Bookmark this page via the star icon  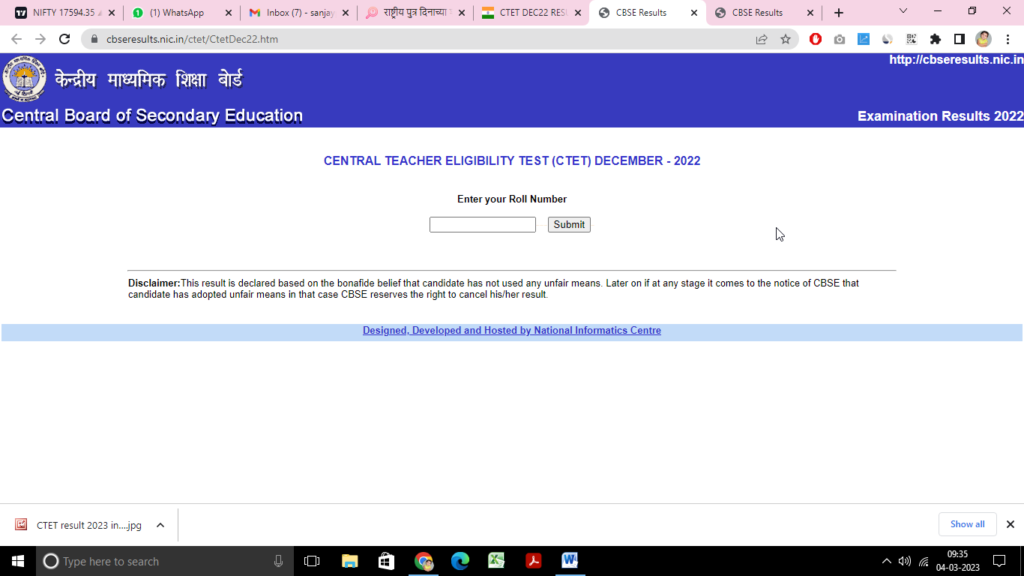click(786, 39)
